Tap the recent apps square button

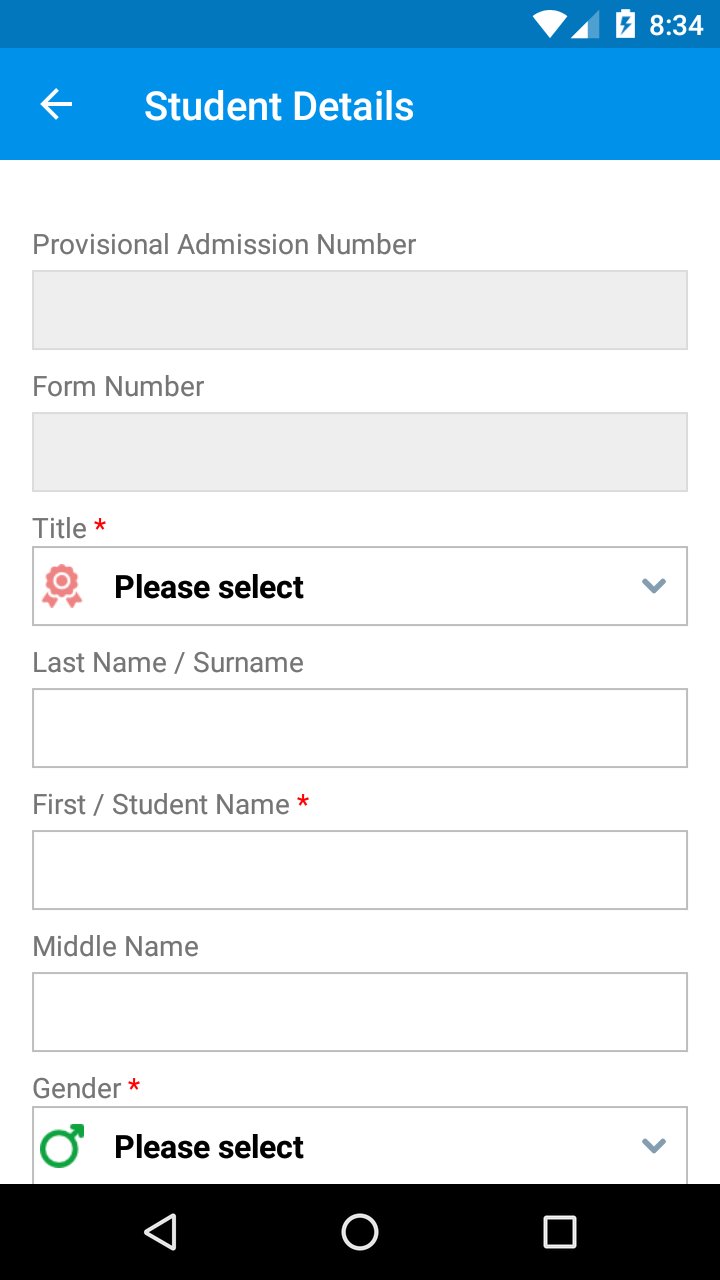[560, 1232]
